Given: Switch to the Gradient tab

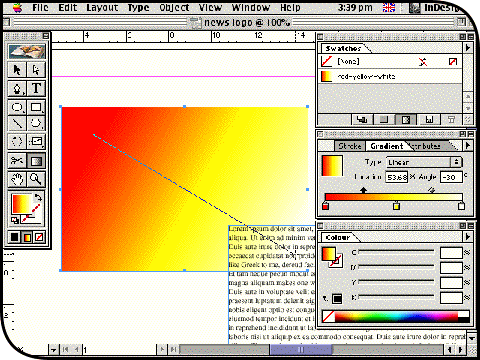Looking at the screenshot, I should [387, 146].
